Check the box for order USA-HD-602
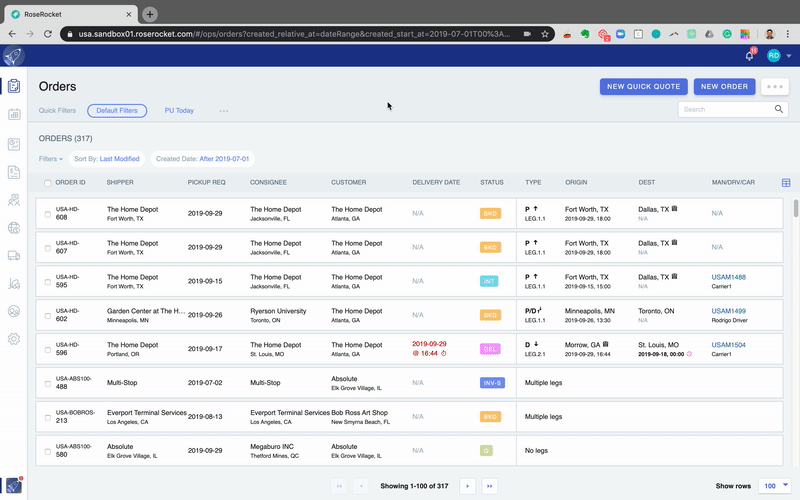Viewport: 800px width, 500px height. [x=47, y=316]
